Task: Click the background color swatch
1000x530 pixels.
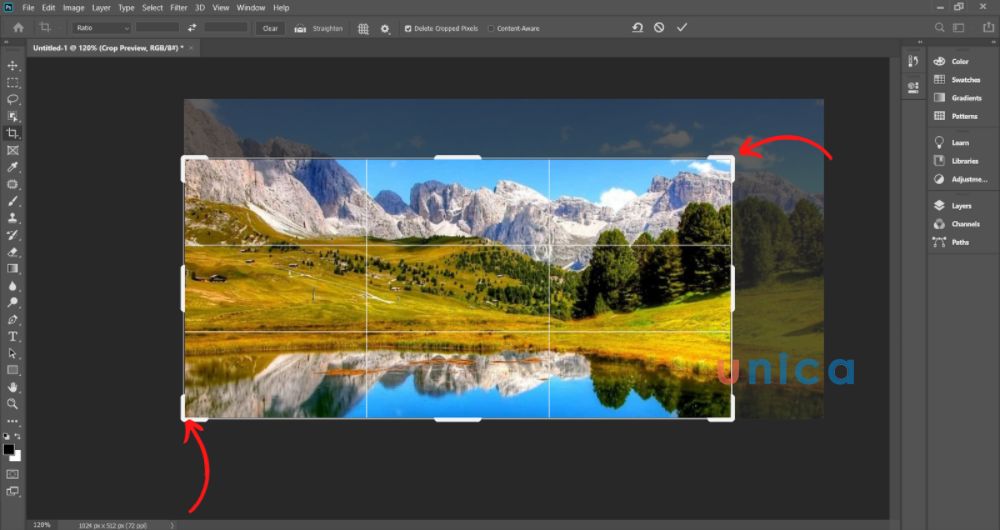Action: tap(16, 456)
